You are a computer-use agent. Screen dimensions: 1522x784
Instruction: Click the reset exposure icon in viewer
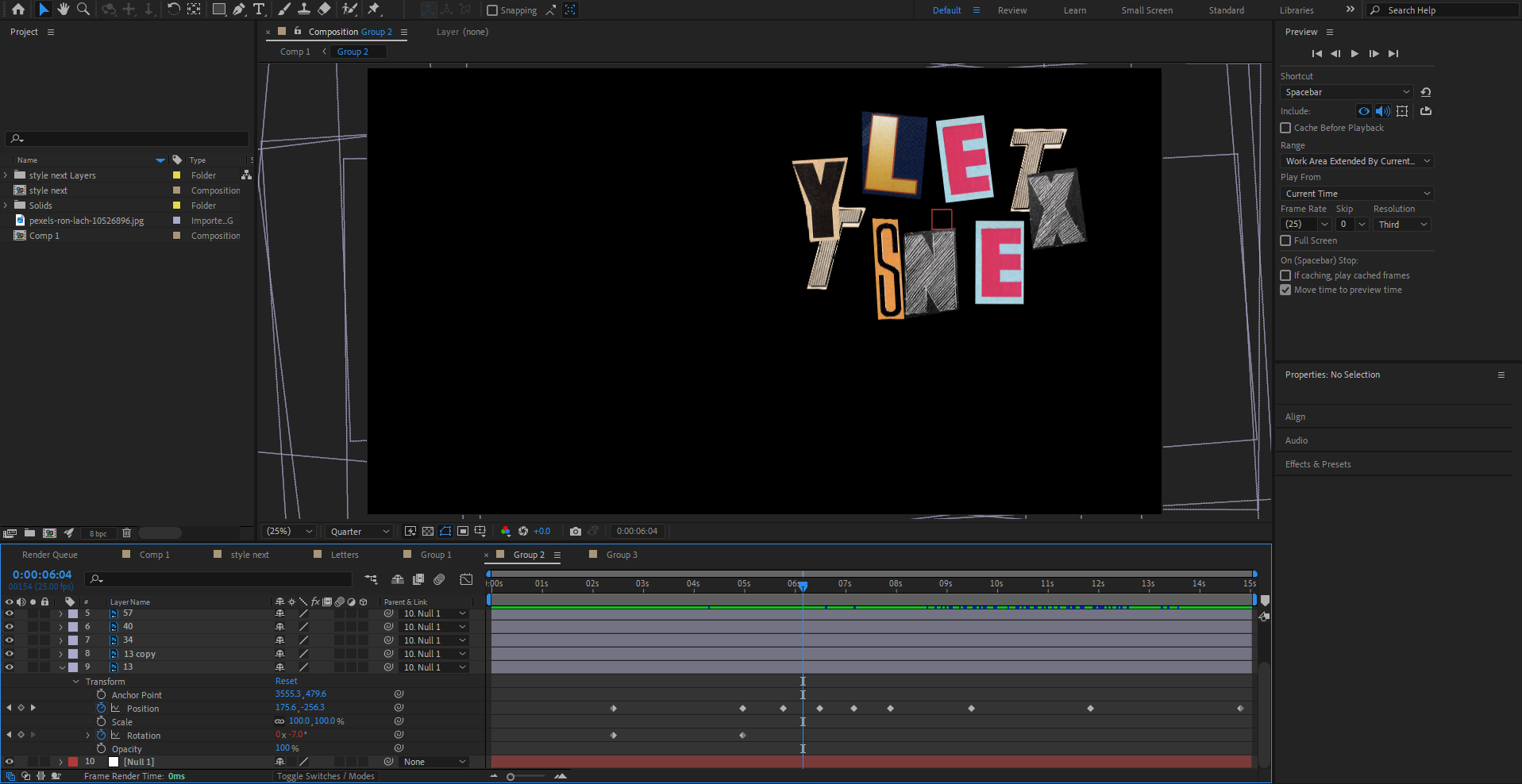click(x=523, y=531)
